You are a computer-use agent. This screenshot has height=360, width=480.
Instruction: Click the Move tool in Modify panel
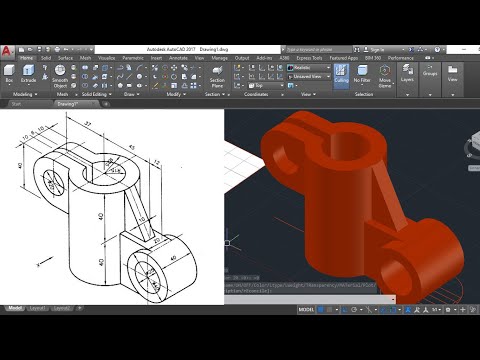174,68
